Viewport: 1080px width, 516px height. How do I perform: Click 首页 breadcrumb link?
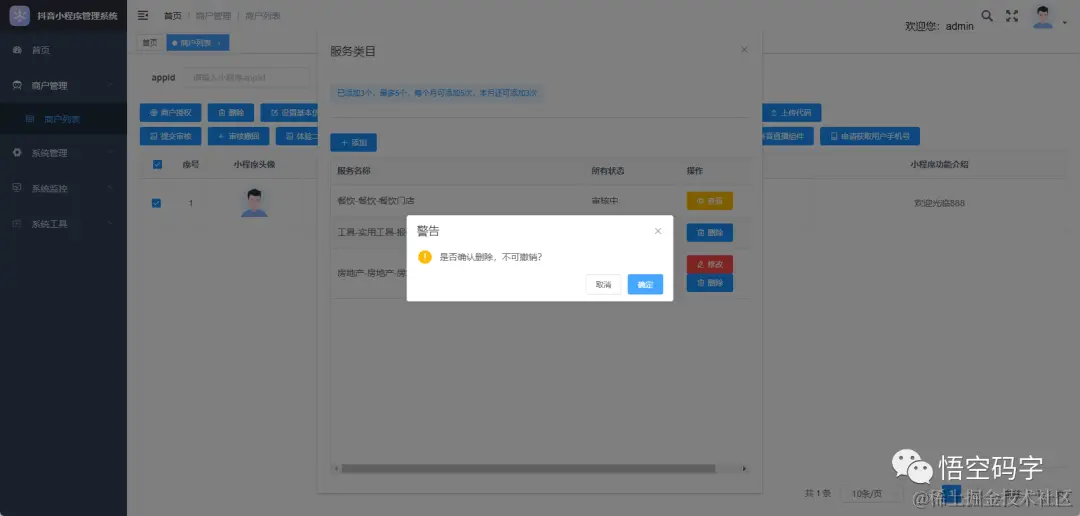[173, 16]
